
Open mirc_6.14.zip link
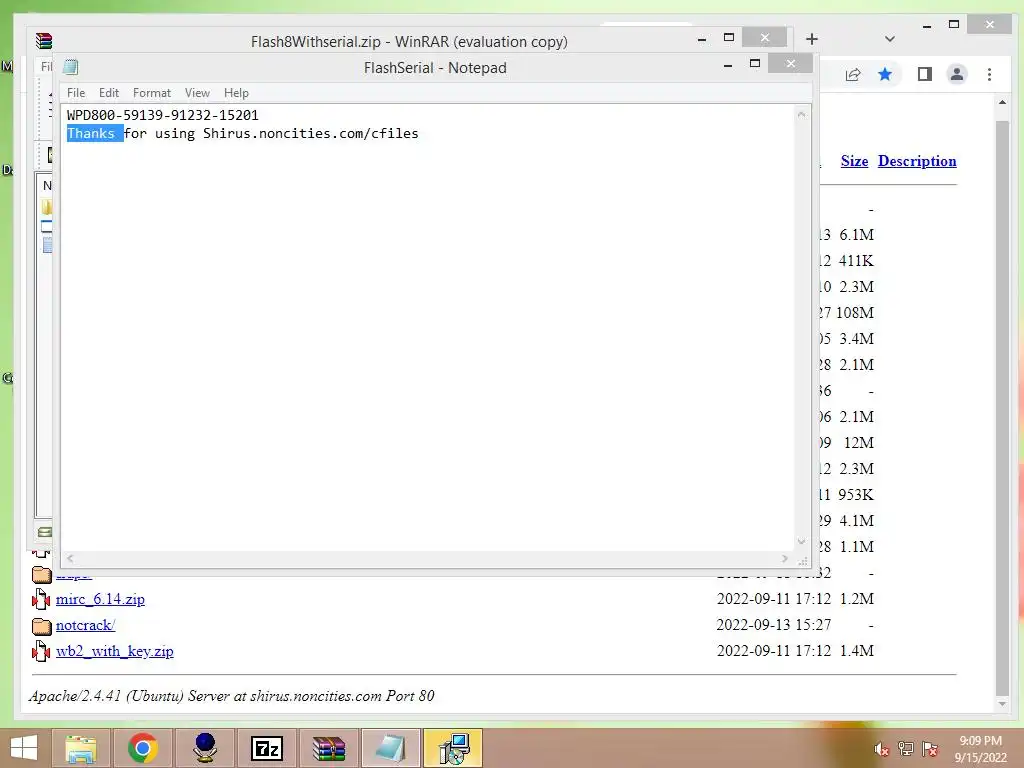coord(100,599)
